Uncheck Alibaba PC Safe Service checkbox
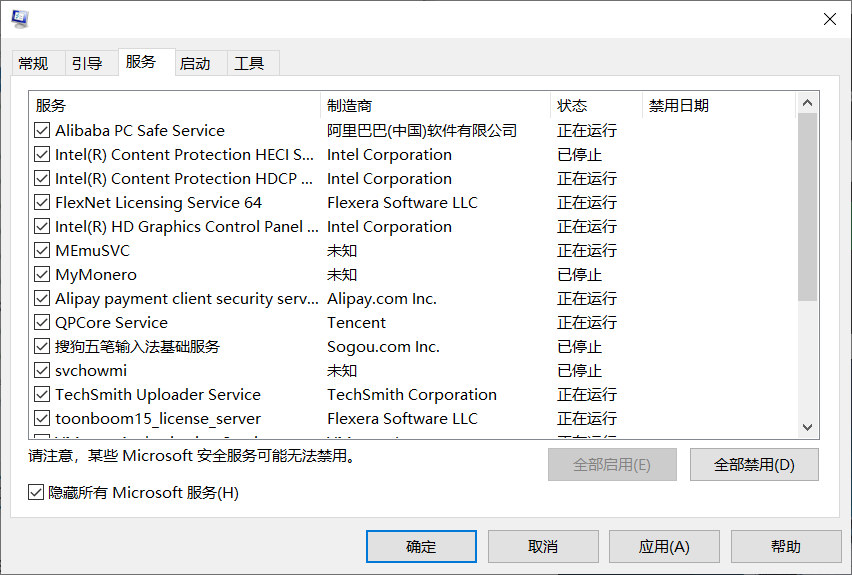 coord(42,130)
